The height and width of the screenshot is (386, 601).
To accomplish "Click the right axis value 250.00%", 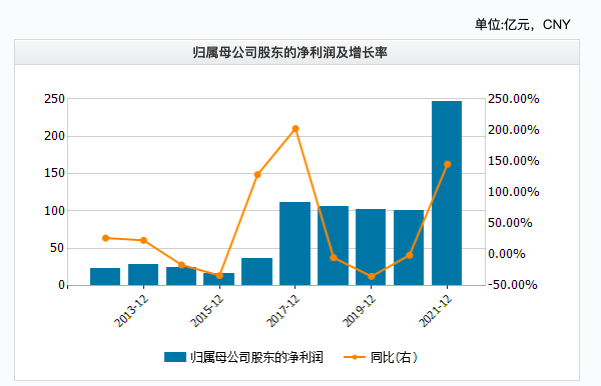I will coord(514,99).
